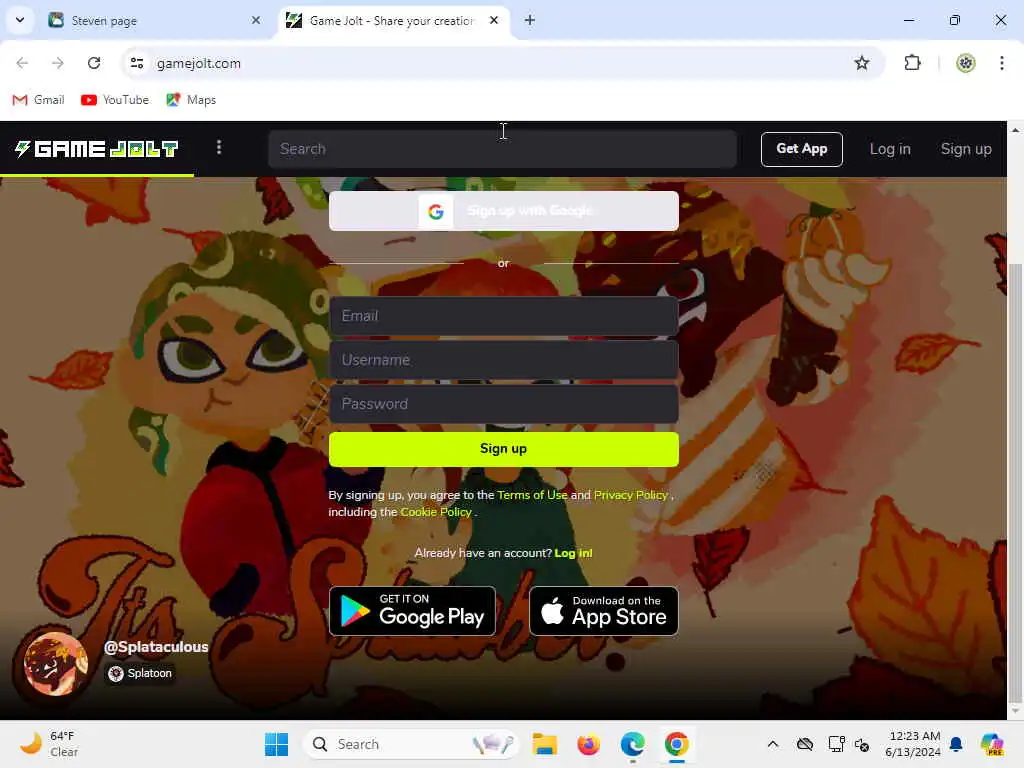
Task: Sign up with Google button
Action: point(504,211)
